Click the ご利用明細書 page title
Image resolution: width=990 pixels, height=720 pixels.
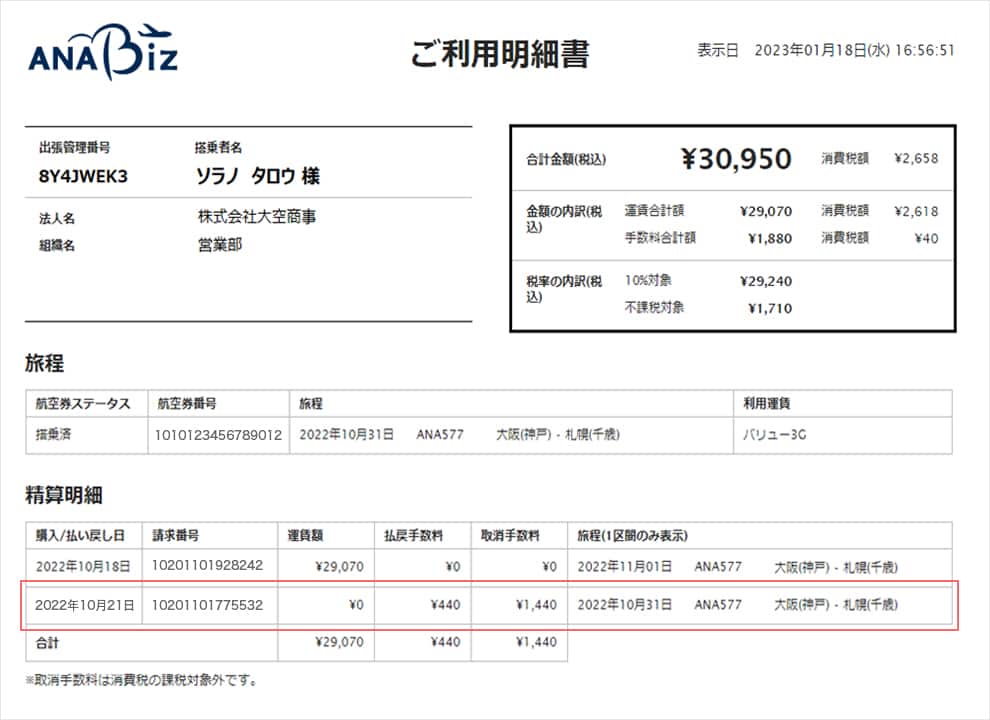[x=499, y=53]
